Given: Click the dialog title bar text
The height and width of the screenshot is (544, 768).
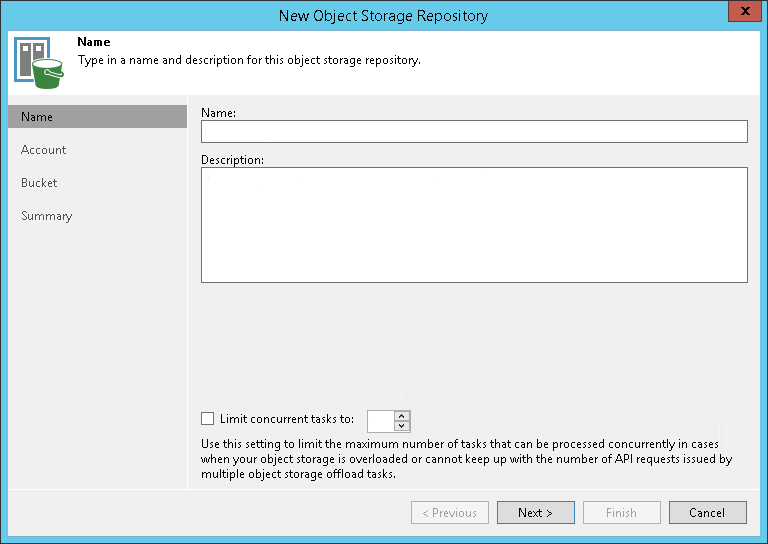Looking at the screenshot, I should 384,15.
